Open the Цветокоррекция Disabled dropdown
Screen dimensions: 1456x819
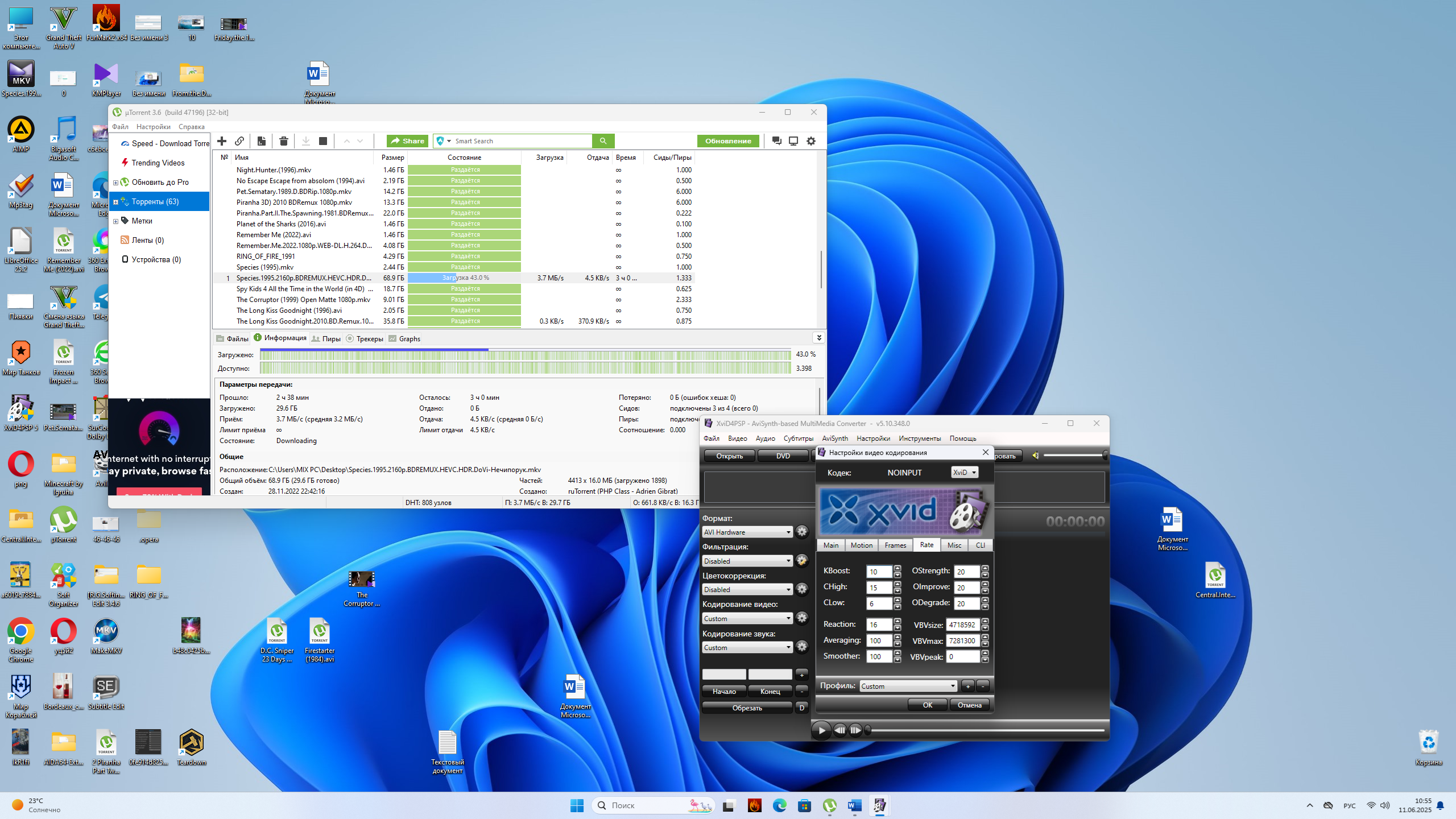[747, 589]
